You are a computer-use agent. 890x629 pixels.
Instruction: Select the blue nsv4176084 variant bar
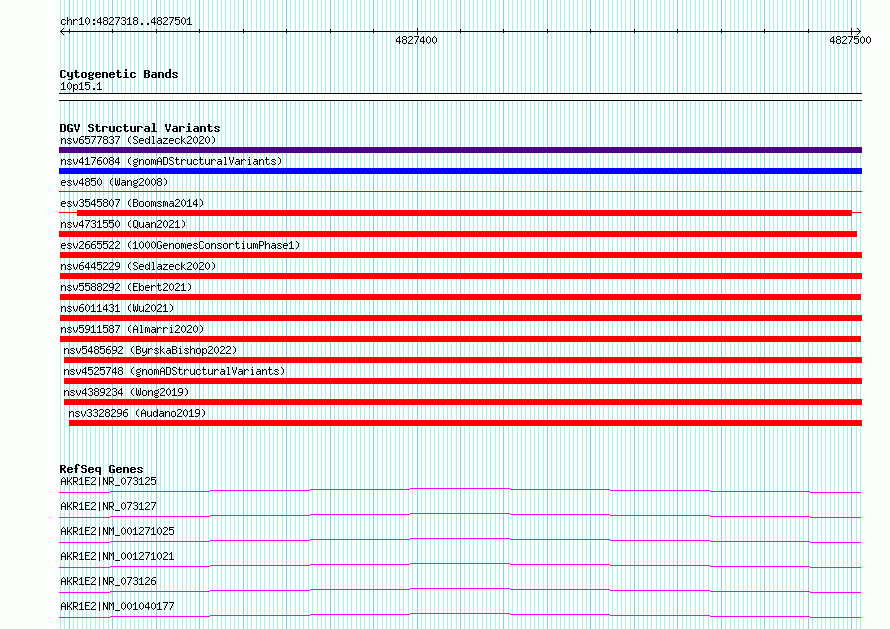[x=460, y=171]
